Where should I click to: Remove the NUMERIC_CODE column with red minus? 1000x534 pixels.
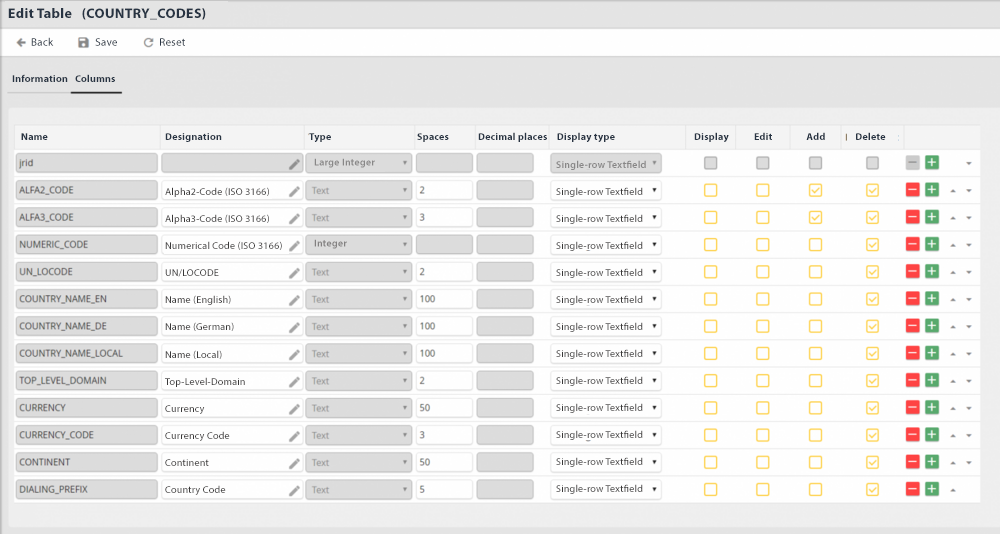pyautogui.click(x=913, y=244)
